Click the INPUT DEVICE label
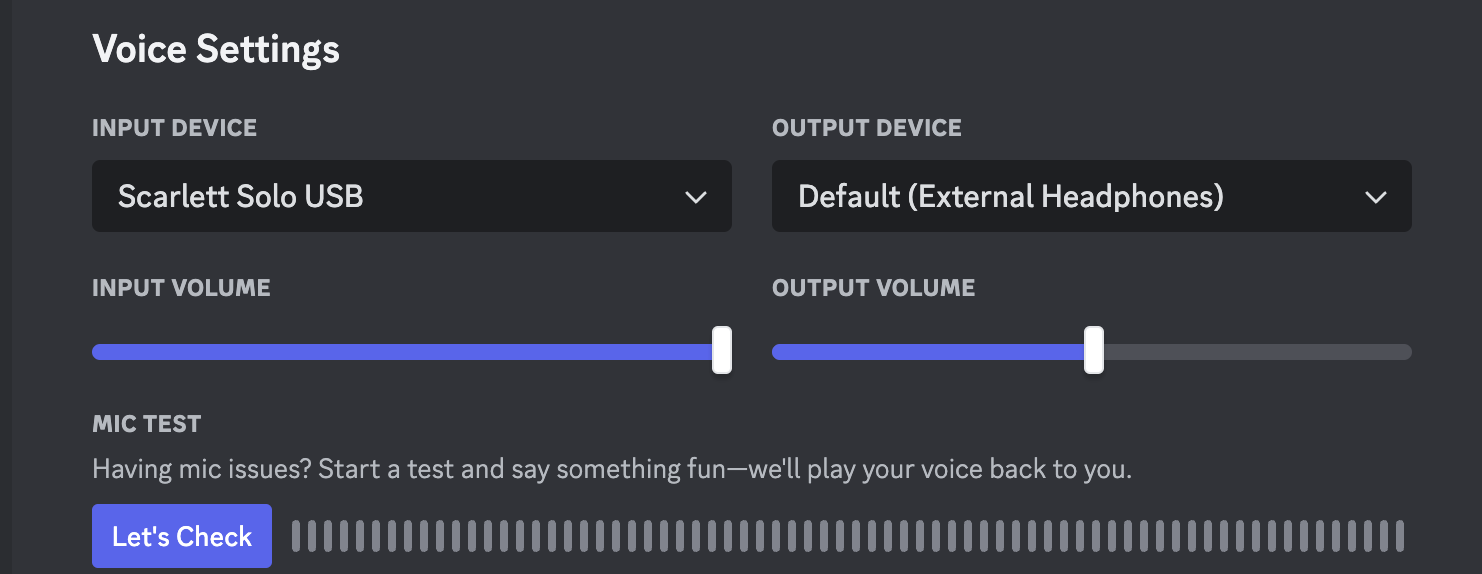The width and height of the screenshot is (1482, 574). [174, 128]
